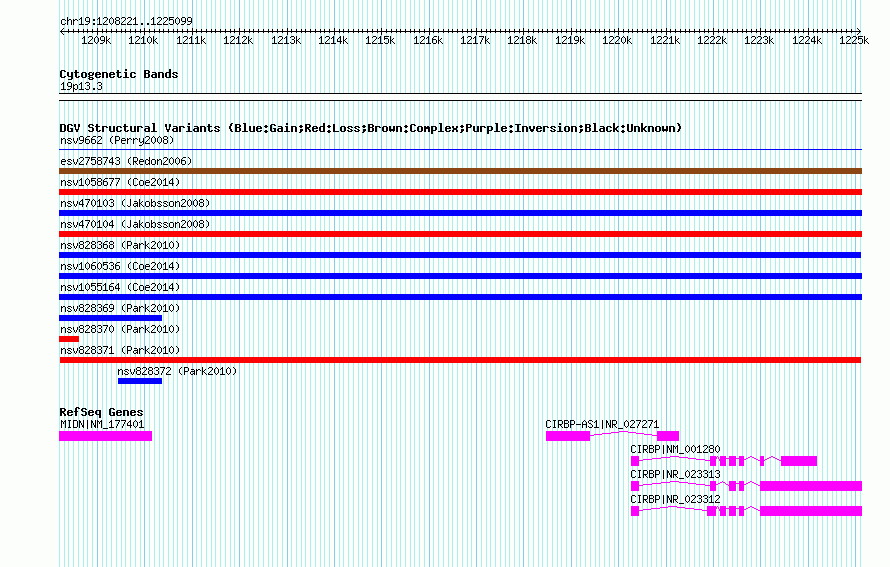The height and width of the screenshot is (567, 890).
Task: Click the nsv9662 (Perry2008) variant label
Action: pos(117,140)
